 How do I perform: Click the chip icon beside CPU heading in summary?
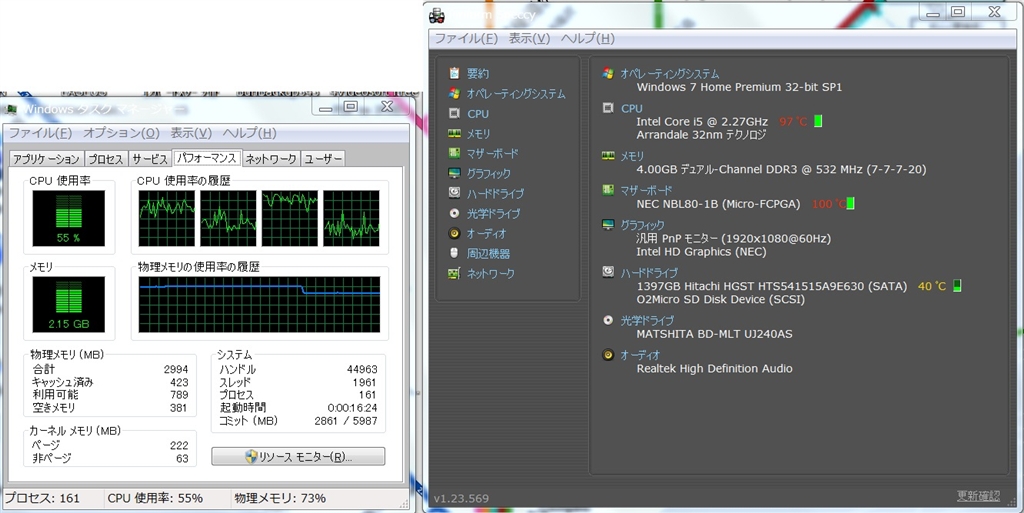[x=608, y=108]
